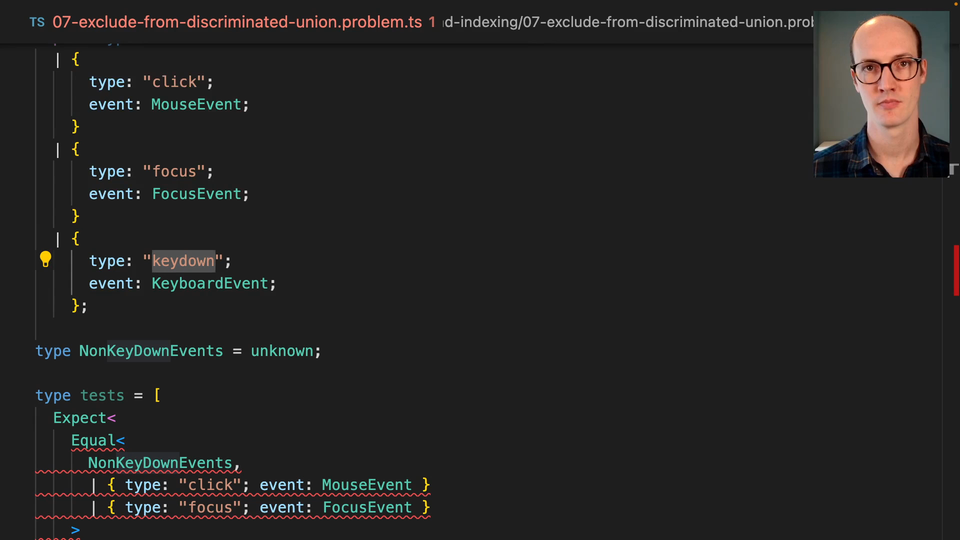Screen dimensions: 960x540
Task: Click the KeyboardEvent type reference
Action: coord(211,284)
